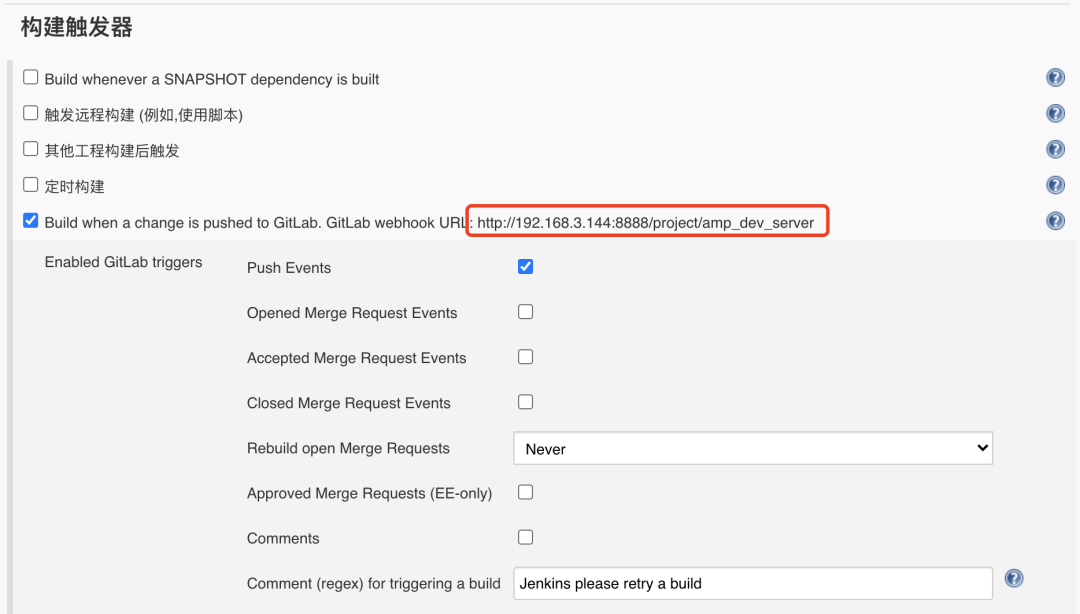Disable the Push Events trigger
The image size is (1080, 614).
click(525, 267)
